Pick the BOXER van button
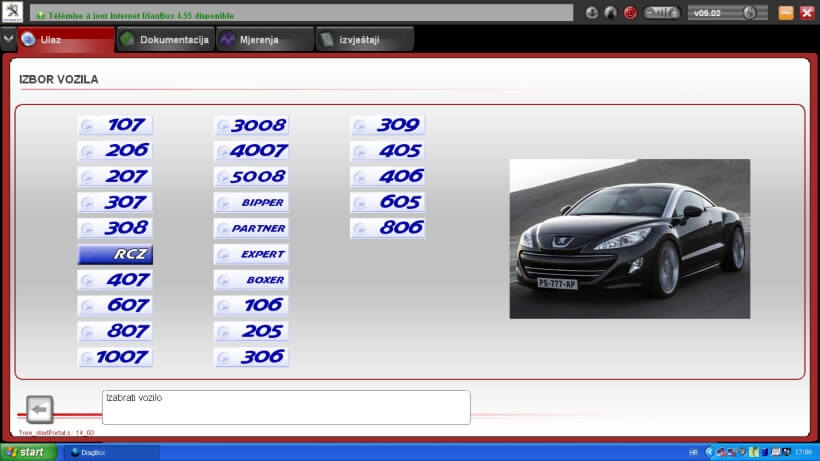820x461 pixels. coord(251,280)
